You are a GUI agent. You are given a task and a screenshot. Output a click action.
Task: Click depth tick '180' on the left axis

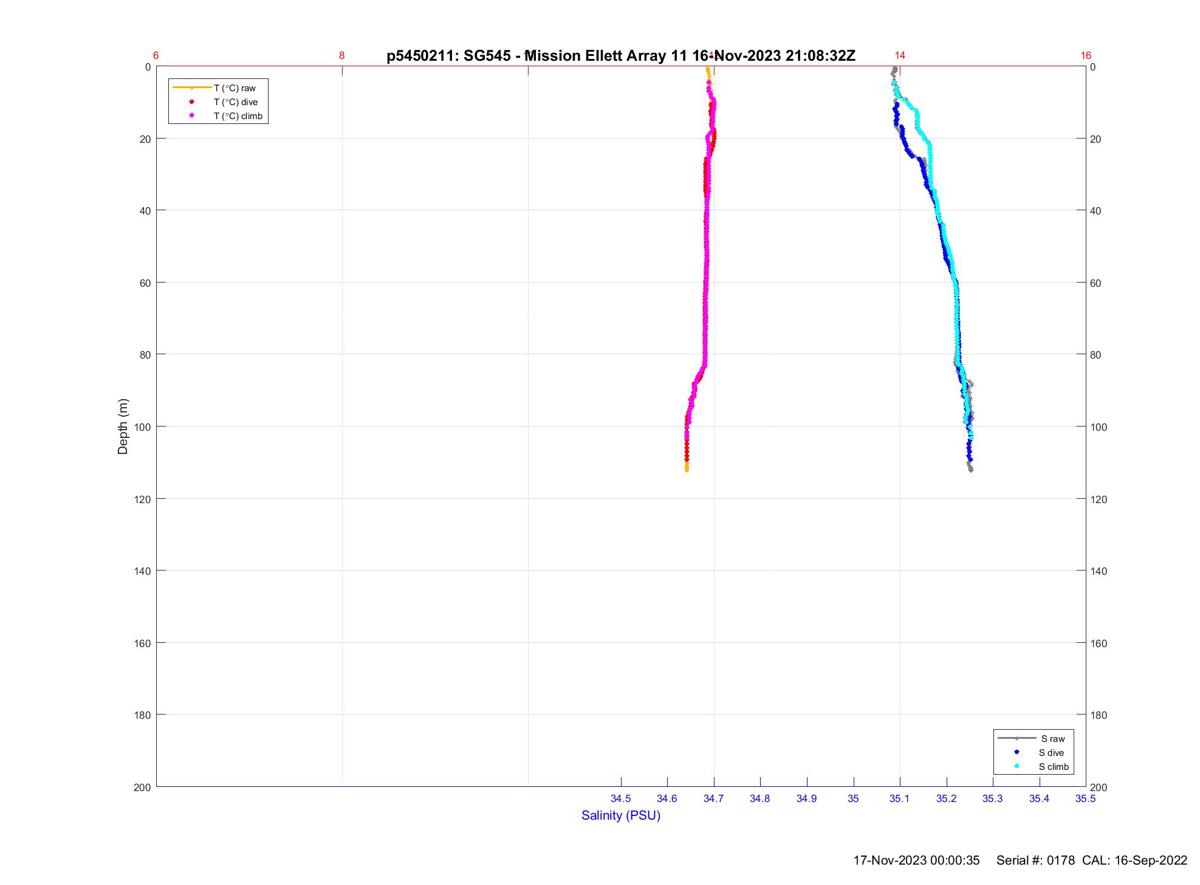pos(142,715)
